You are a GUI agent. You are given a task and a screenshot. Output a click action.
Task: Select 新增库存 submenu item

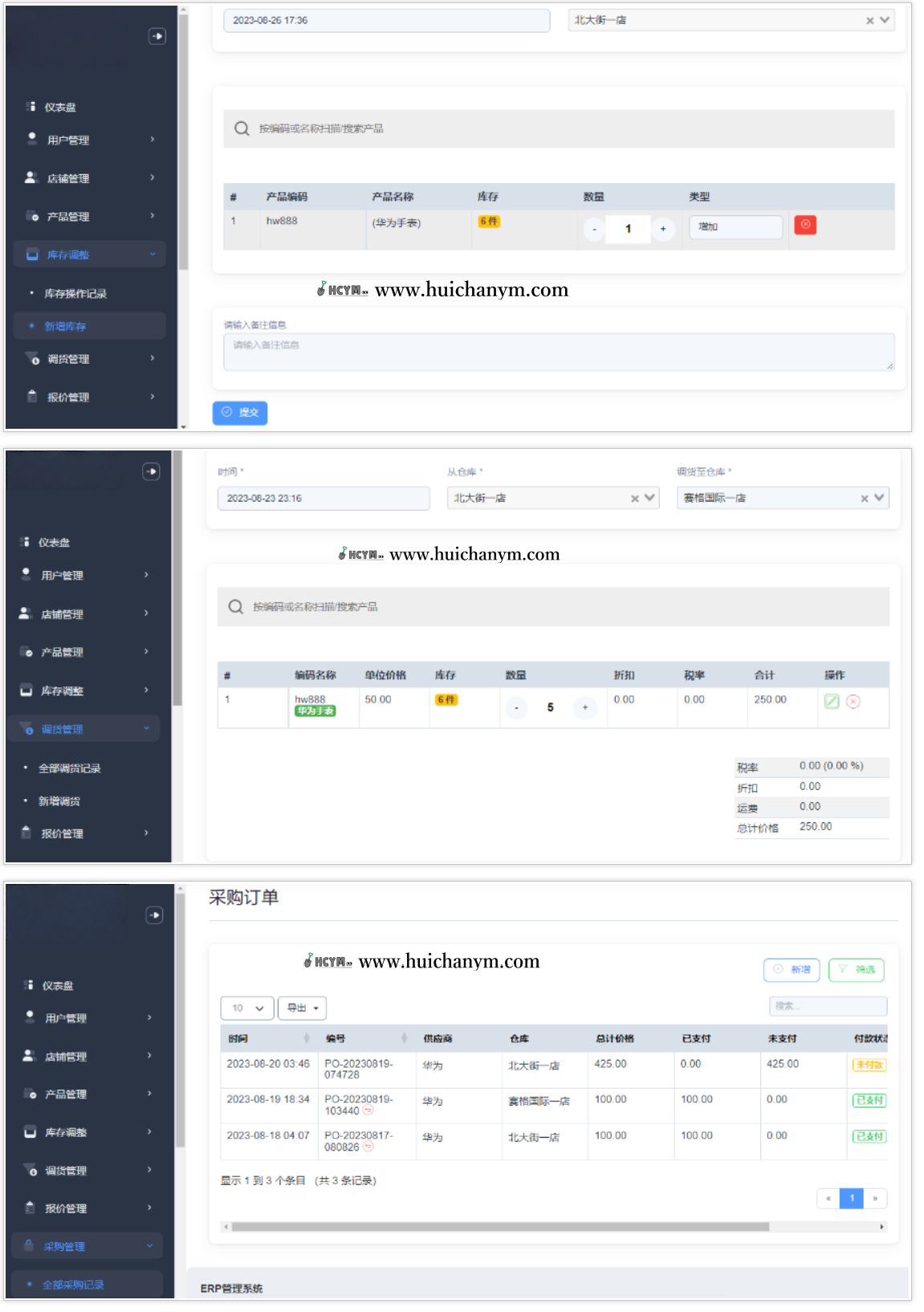[x=90, y=326]
